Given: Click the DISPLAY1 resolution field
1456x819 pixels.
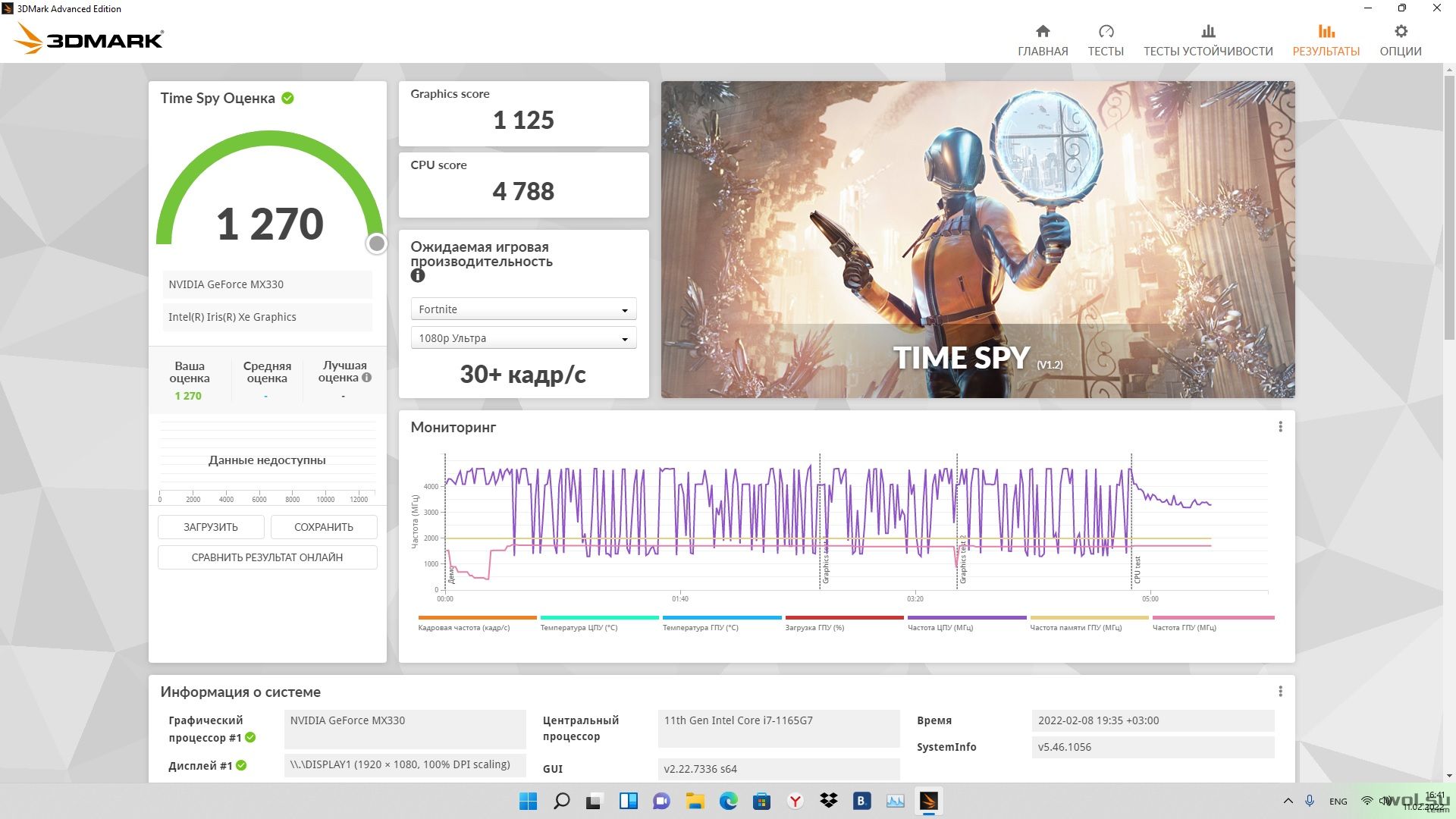Looking at the screenshot, I should tap(405, 764).
